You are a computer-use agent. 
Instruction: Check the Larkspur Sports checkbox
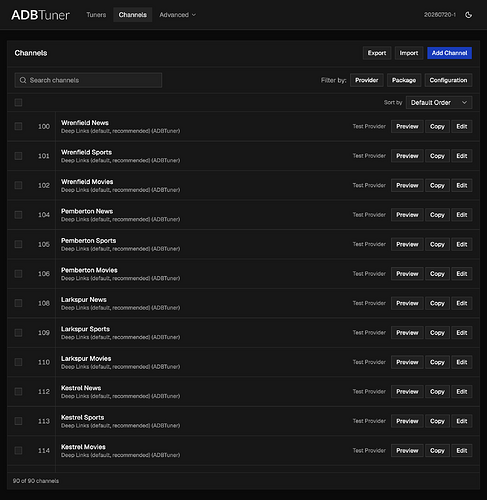pyautogui.click(x=18, y=333)
